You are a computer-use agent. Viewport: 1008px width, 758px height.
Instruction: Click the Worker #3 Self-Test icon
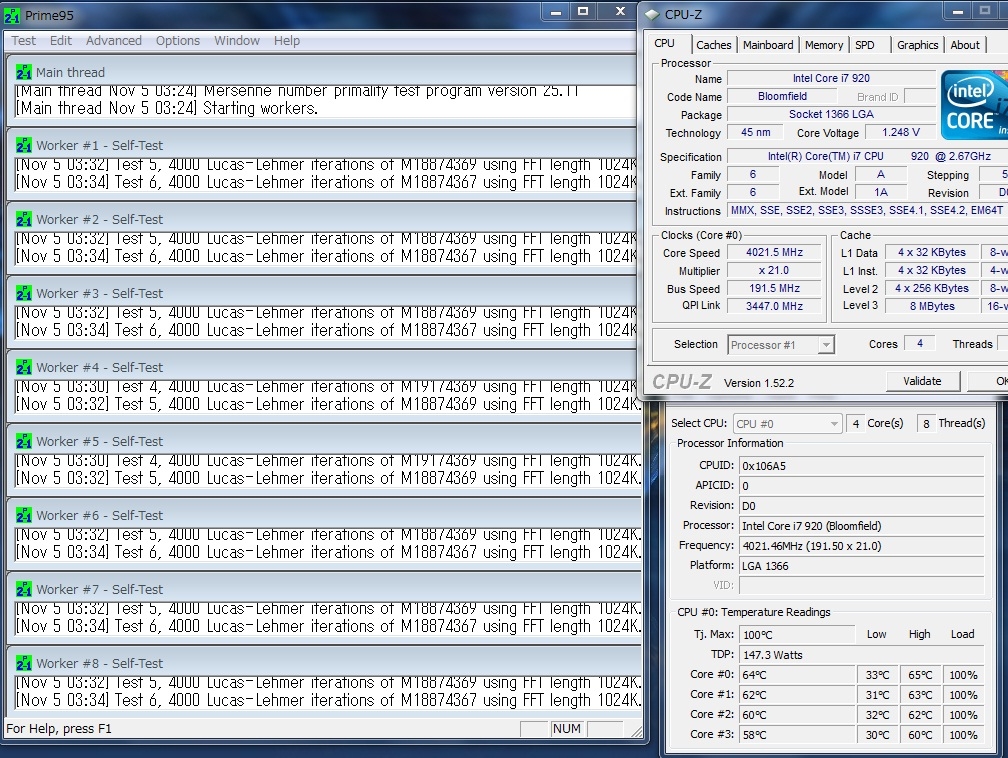tap(24, 293)
